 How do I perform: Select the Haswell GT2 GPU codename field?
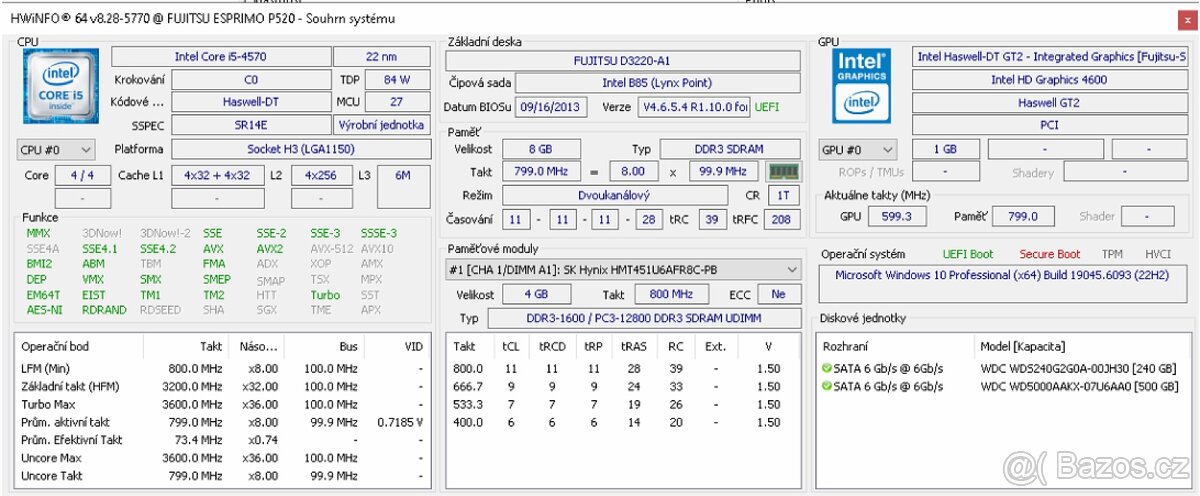point(1050,103)
